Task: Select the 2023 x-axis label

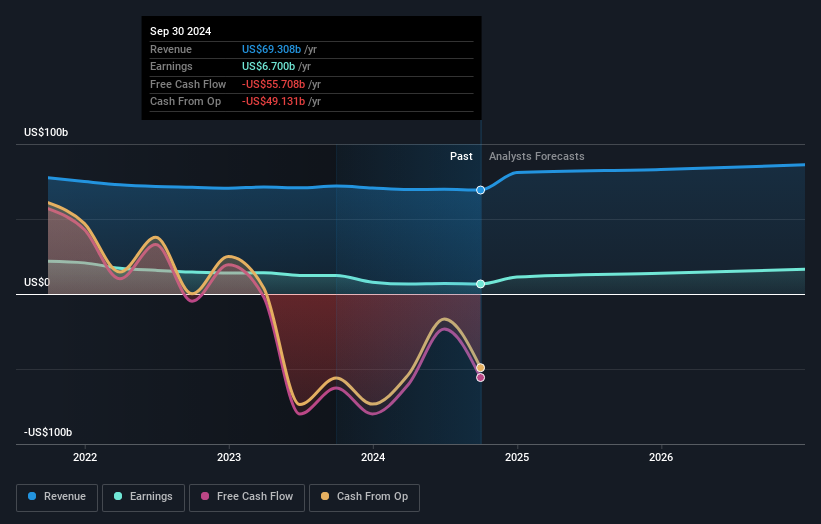Action: [229, 457]
